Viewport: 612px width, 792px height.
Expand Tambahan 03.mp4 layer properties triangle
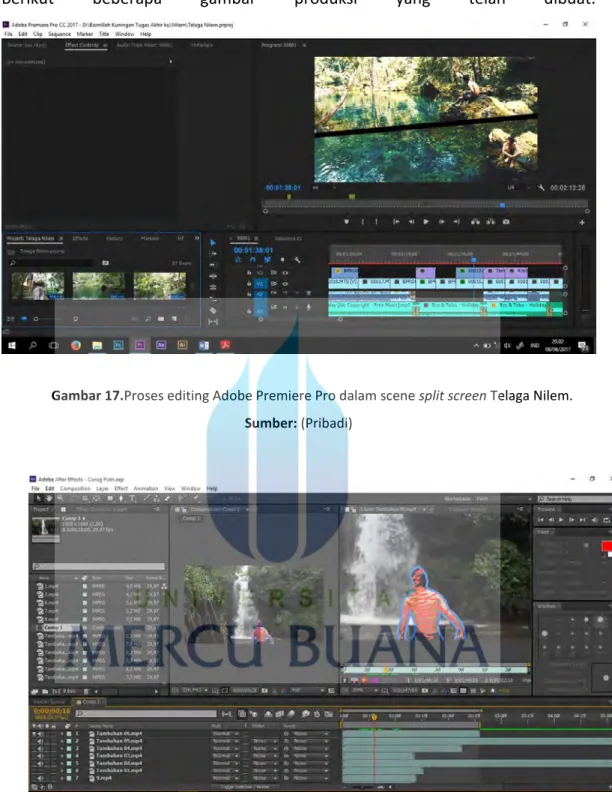coord(62,756)
